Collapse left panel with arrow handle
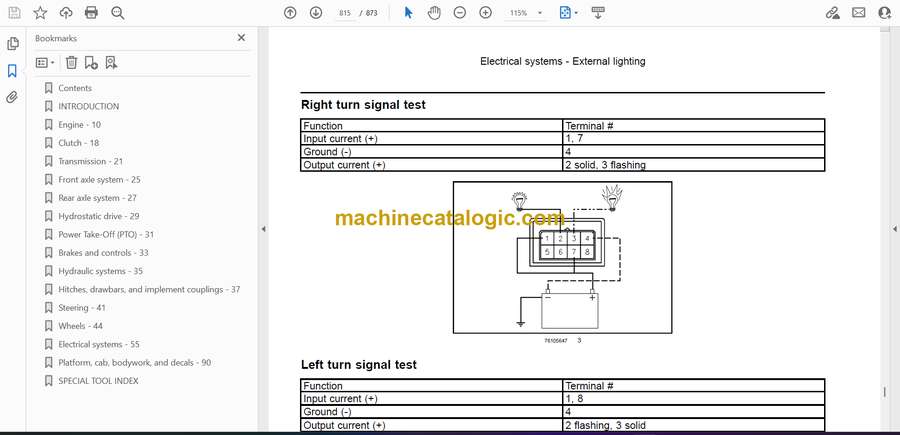 (x=263, y=229)
